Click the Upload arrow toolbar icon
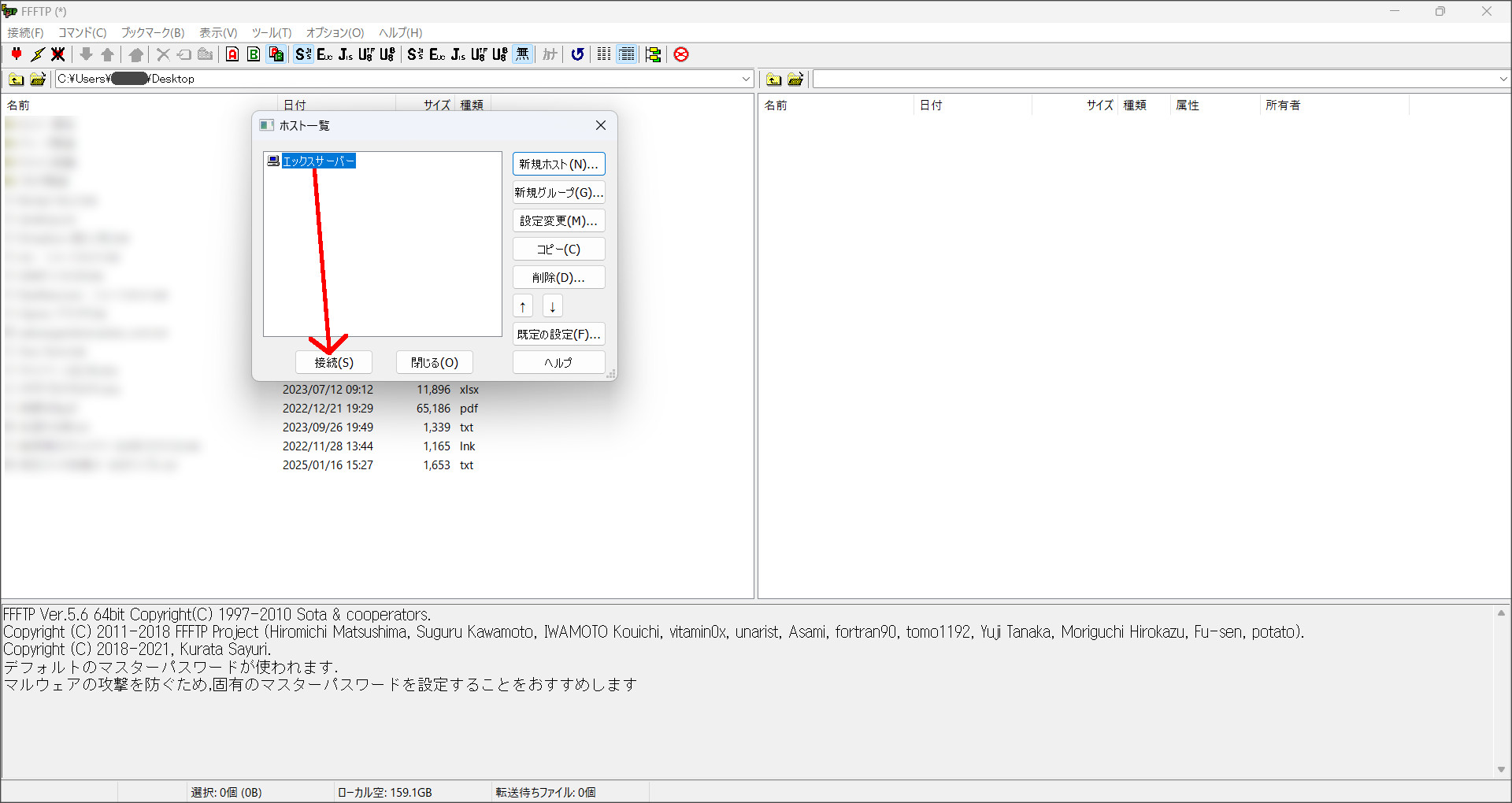Image resolution: width=1512 pixels, height=803 pixels. pos(108,54)
